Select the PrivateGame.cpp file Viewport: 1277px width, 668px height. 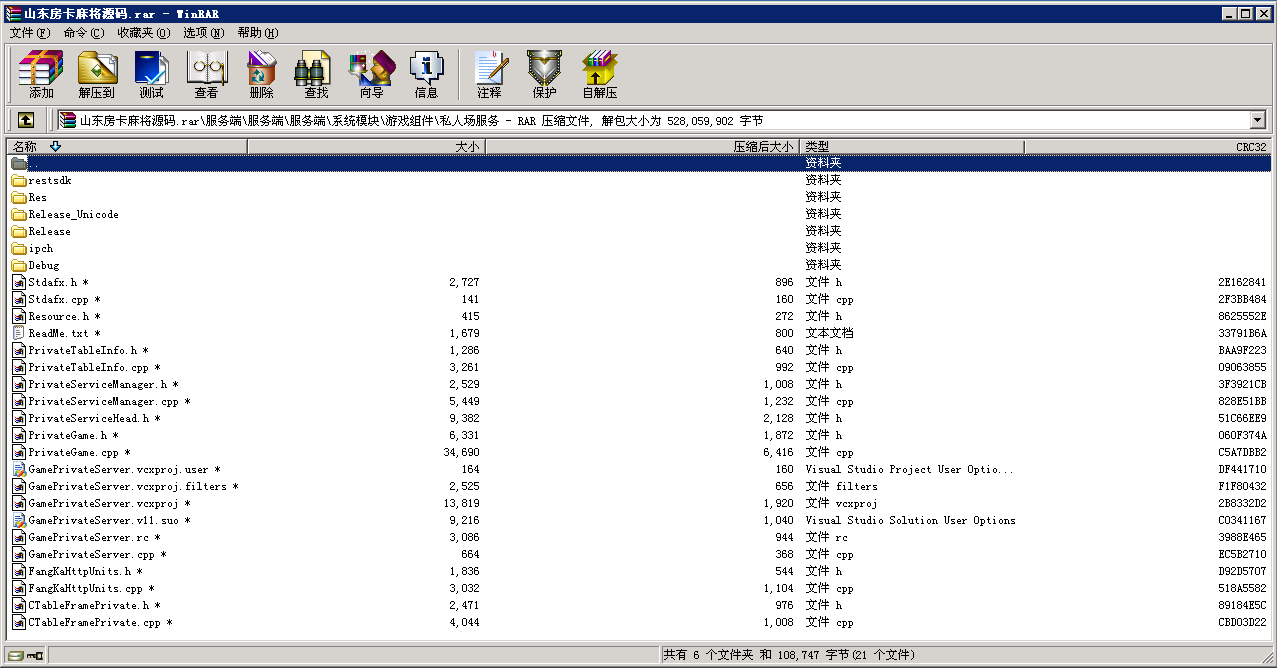click(73, 453)
